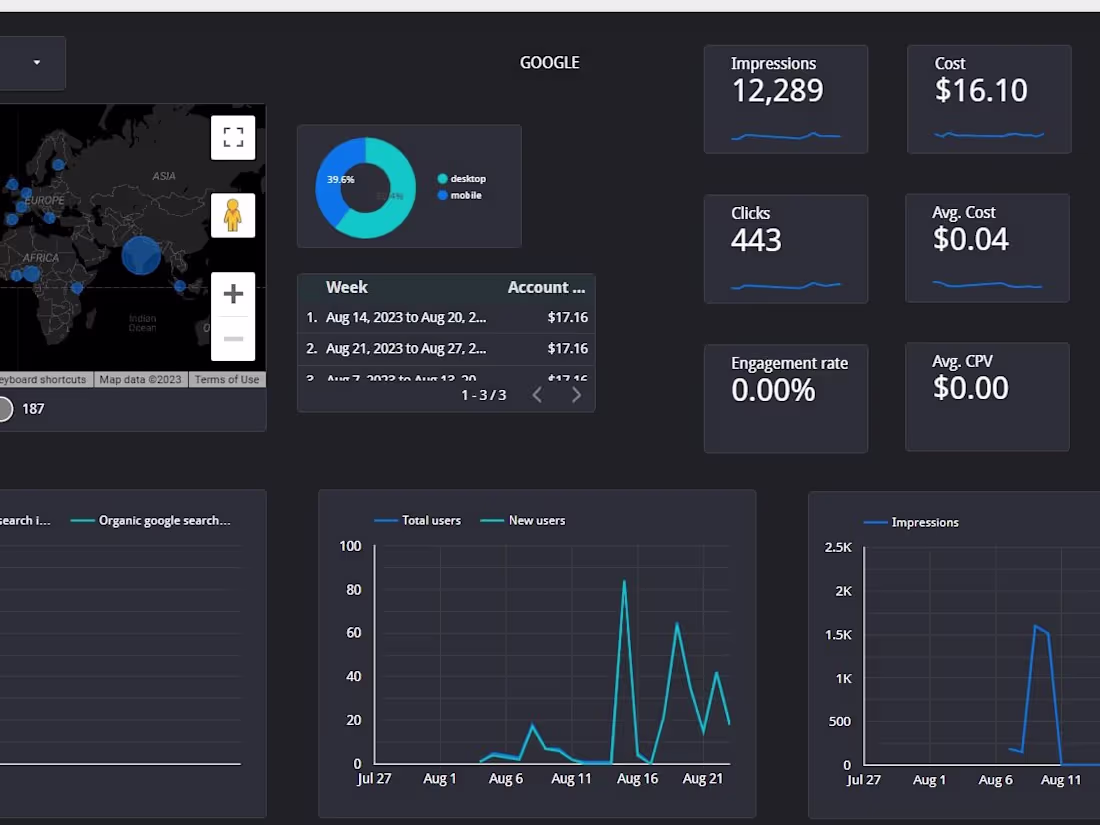Select the Street View Pegman on the map

tap(233, 214)
